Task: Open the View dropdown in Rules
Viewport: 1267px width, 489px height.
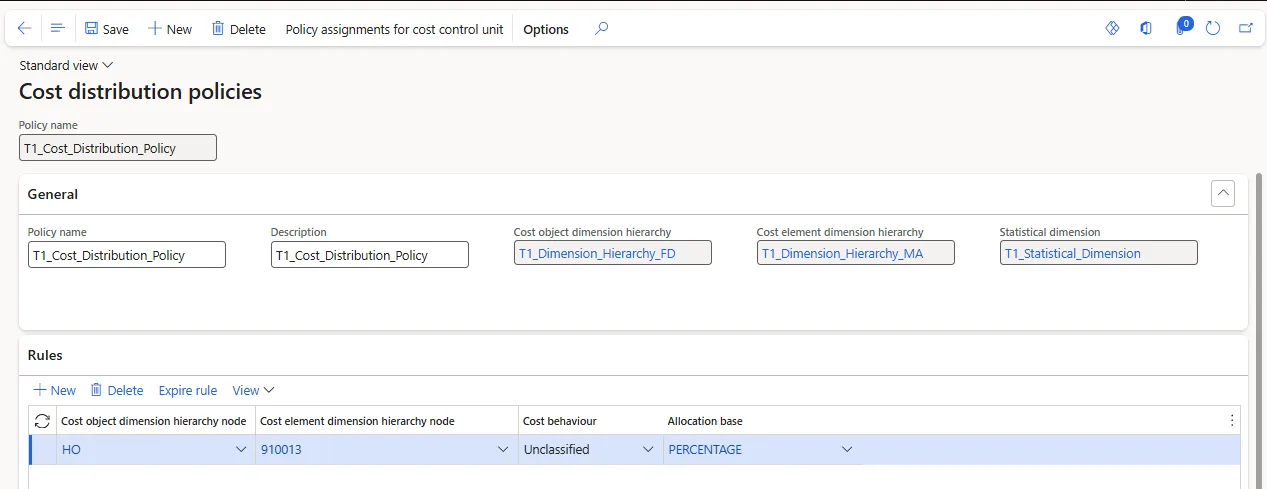Action: [x=253, y=390]
